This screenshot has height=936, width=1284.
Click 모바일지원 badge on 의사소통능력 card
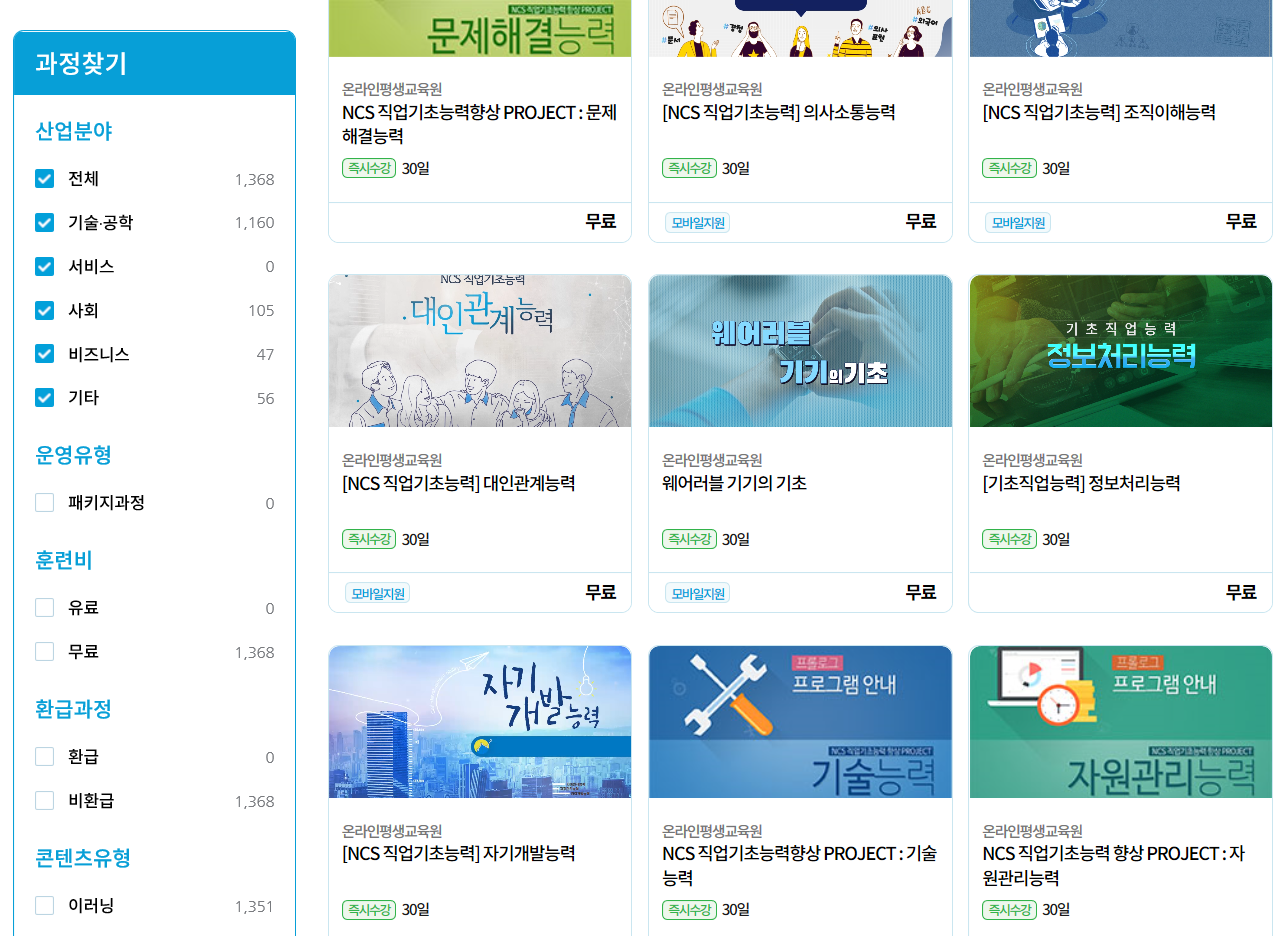[x=698, y=222]
